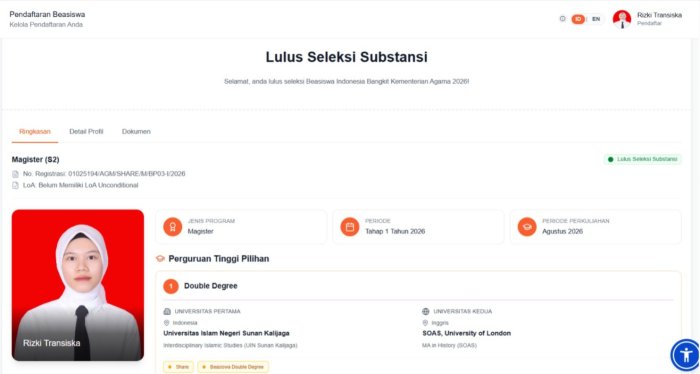700x374 pixels.
Task: Click the globe icon near Universitas Kedua
Action: tap(425, 312)
